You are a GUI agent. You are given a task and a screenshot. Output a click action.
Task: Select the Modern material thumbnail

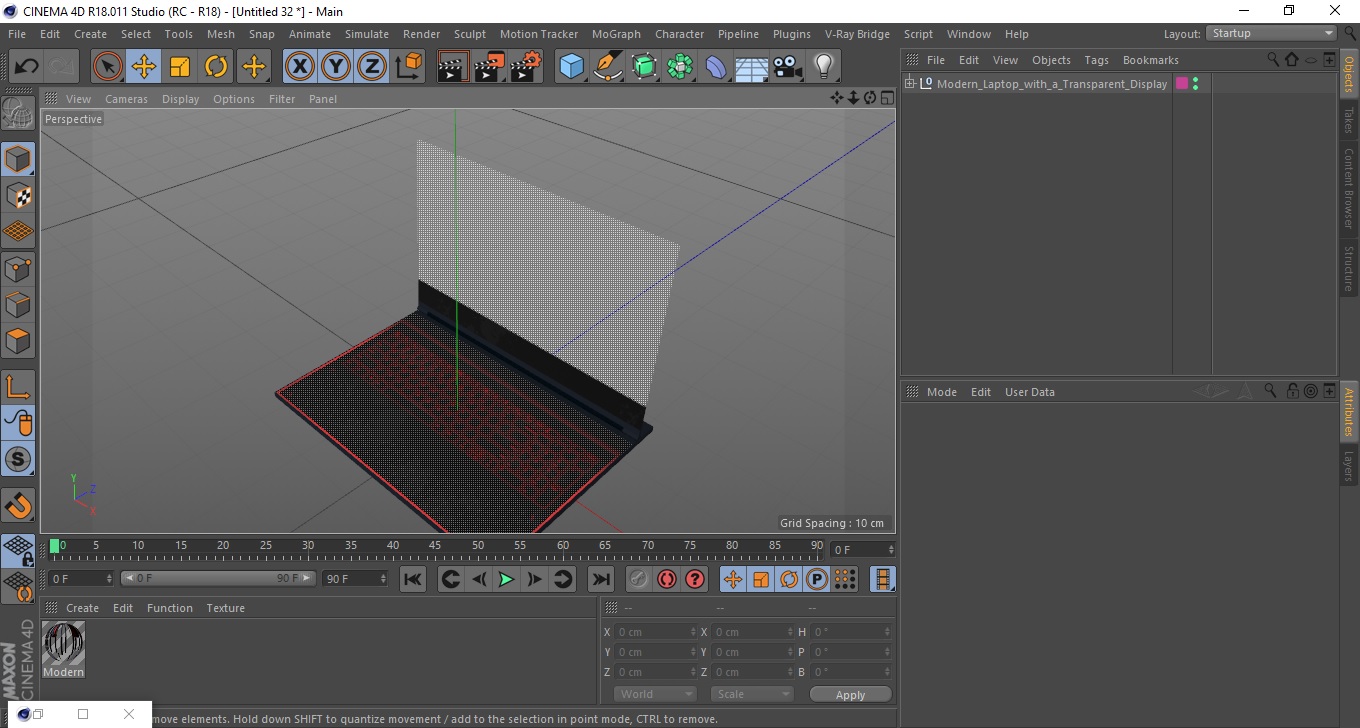(63, 643)
